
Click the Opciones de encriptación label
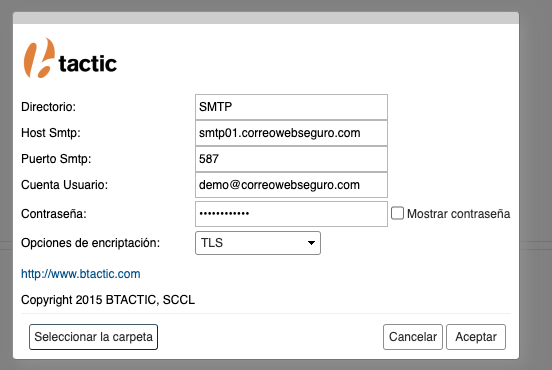[90, 243]
